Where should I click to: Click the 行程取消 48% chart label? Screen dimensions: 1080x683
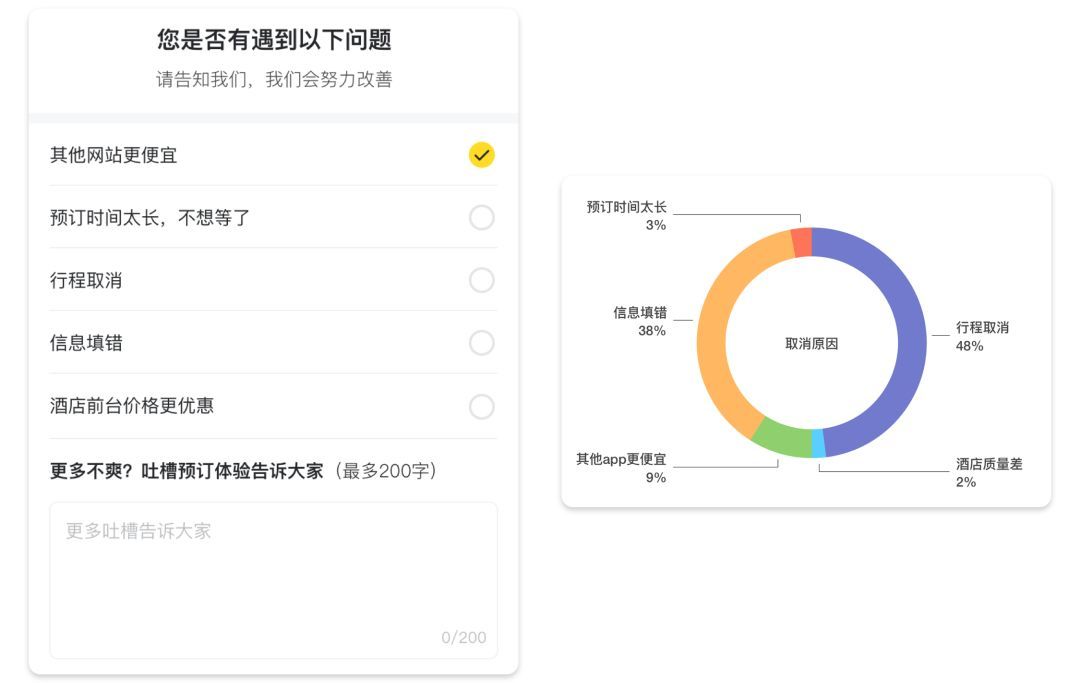(x=981, y=337)
